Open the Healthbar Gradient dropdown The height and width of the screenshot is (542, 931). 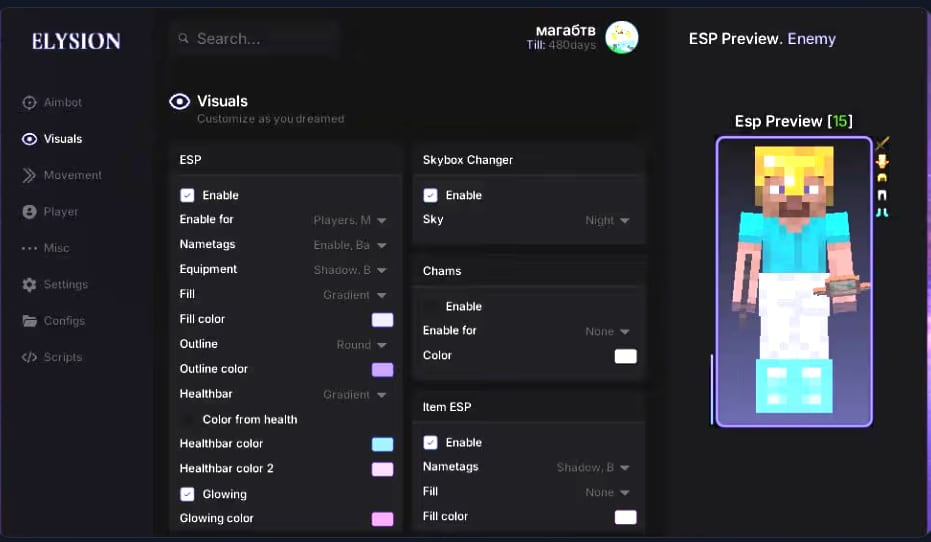[x=354, y=395]
